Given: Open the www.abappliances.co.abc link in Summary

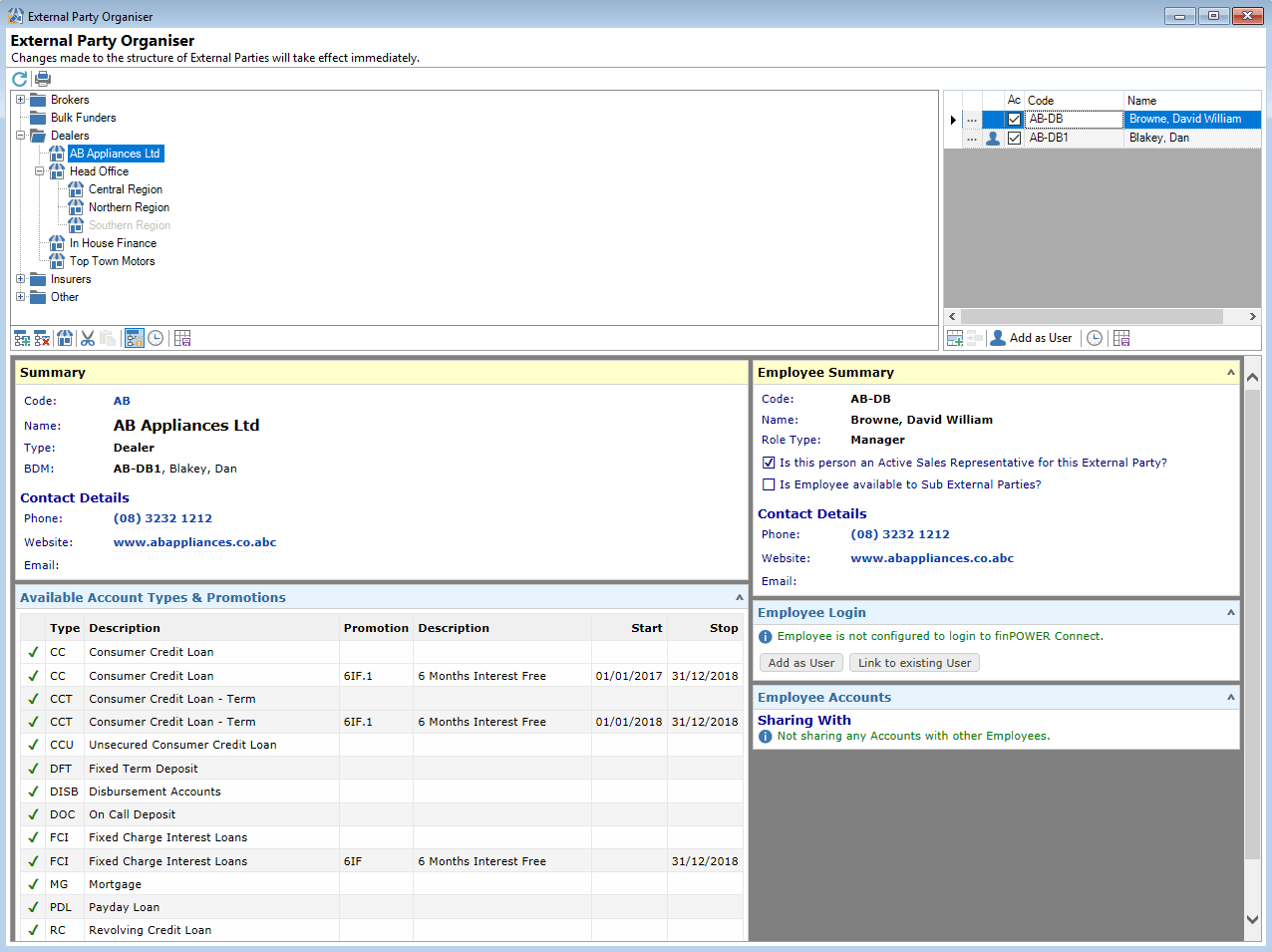Looking at the screenshot, I should point(194,542).
